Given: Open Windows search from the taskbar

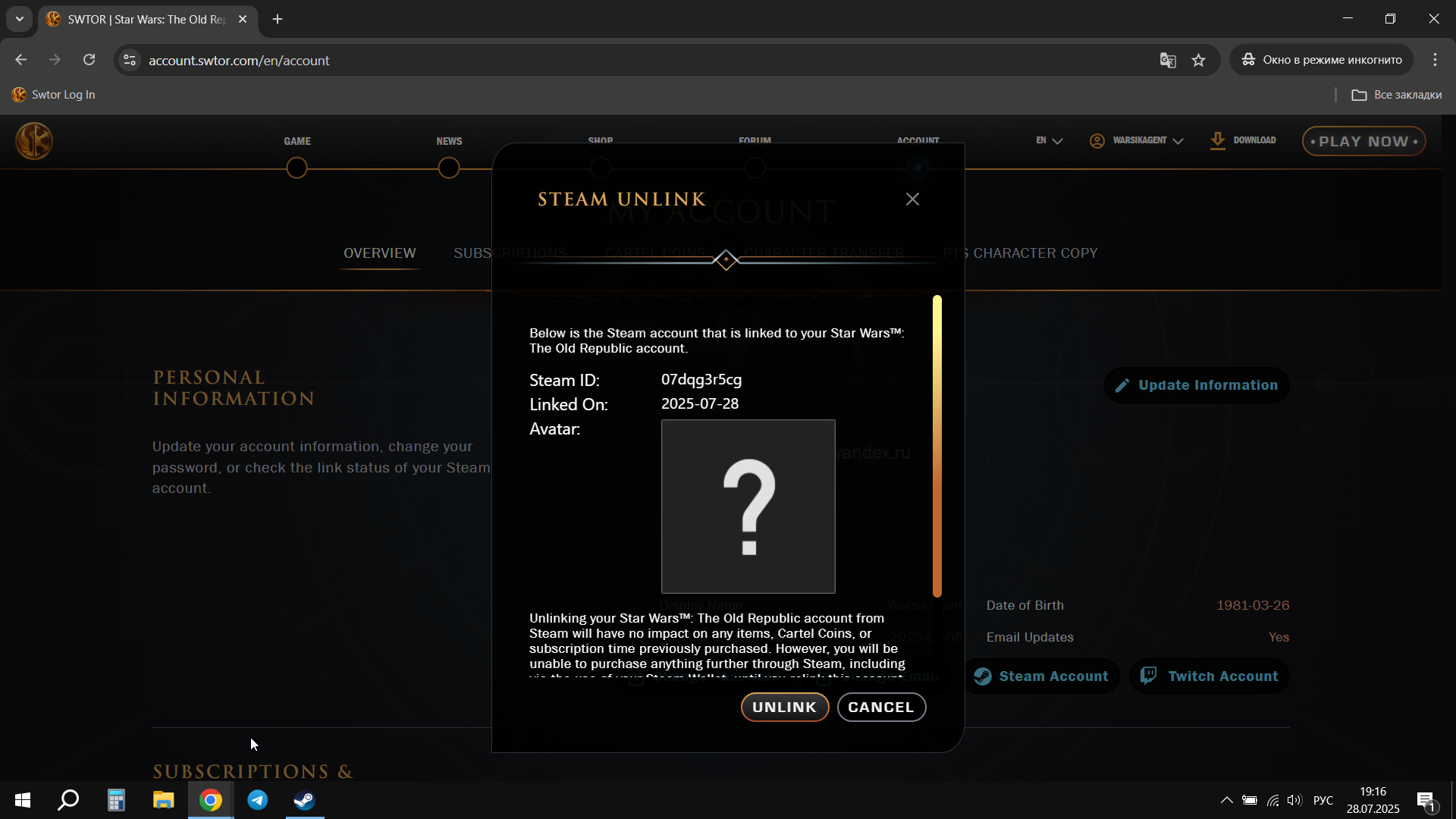Looking at the screenshot, I should (68, 800).
